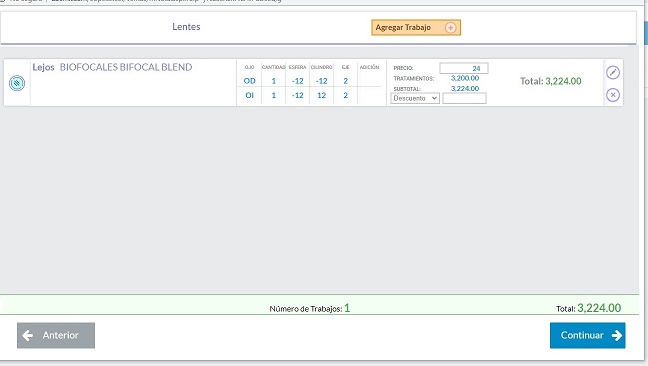
Task: Click the Precio input field showing 24
Action: click(x=464, y=68)
